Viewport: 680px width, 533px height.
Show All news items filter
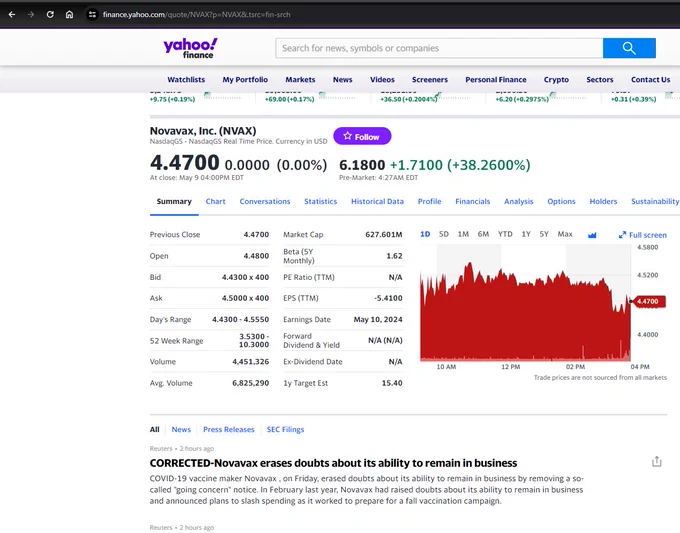click(154, 429)
